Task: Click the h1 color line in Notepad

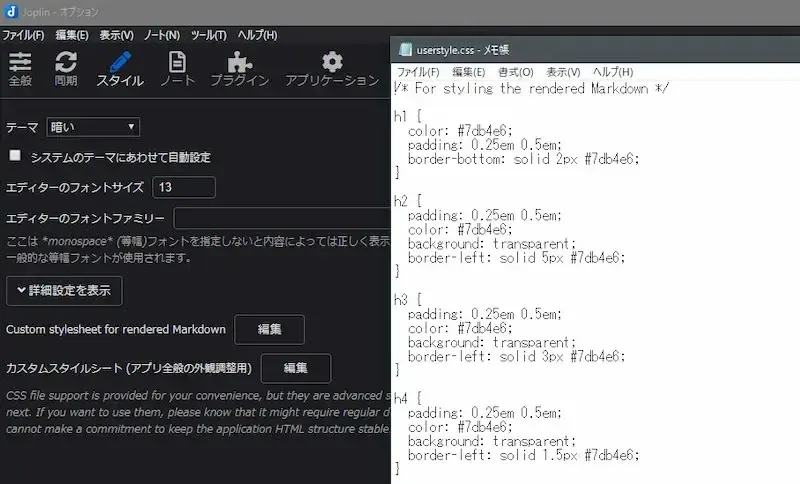Action: (461, 130)
